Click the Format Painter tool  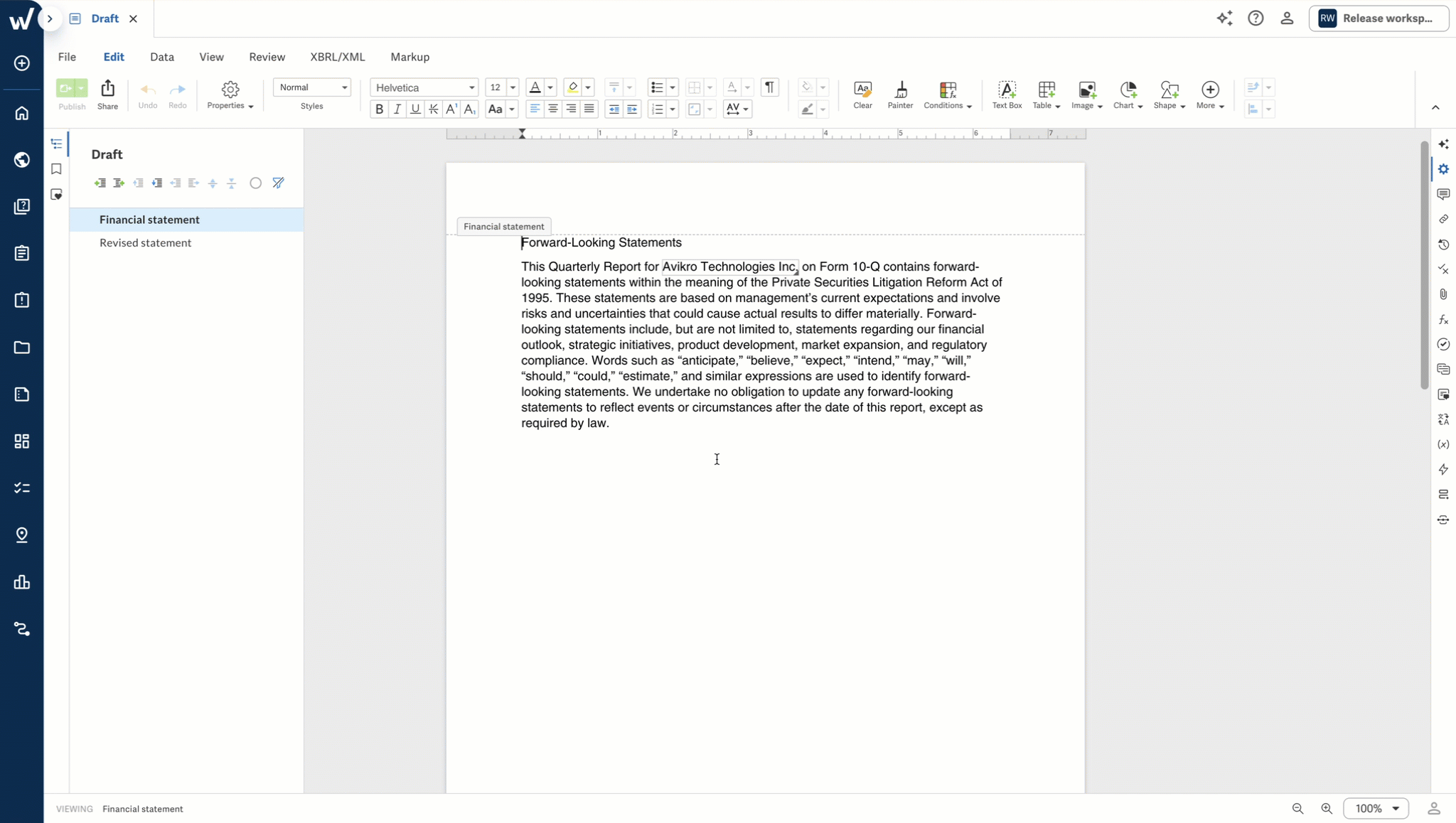coord(900,95)
